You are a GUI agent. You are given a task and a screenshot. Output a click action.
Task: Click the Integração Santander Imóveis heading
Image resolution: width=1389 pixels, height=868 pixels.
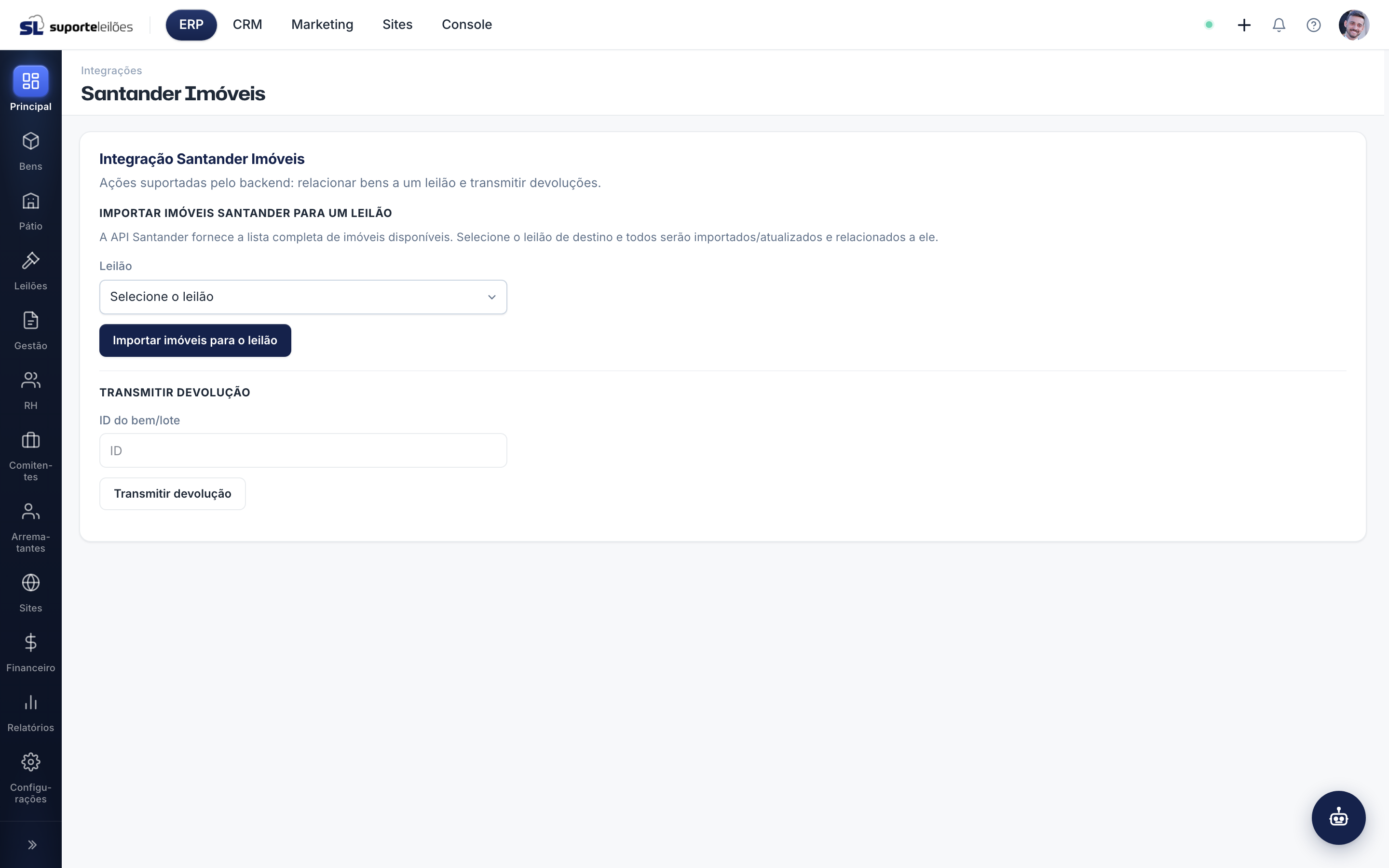(202, 159)
